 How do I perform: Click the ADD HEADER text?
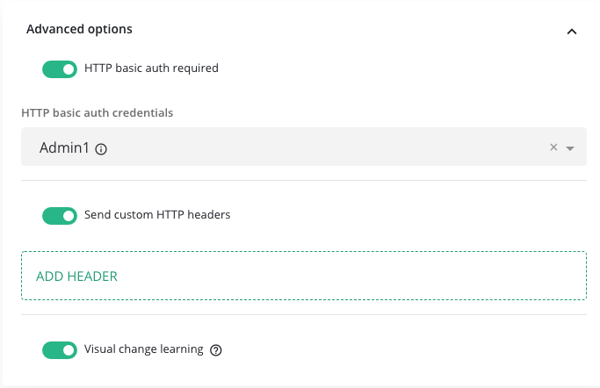point(77,276)
